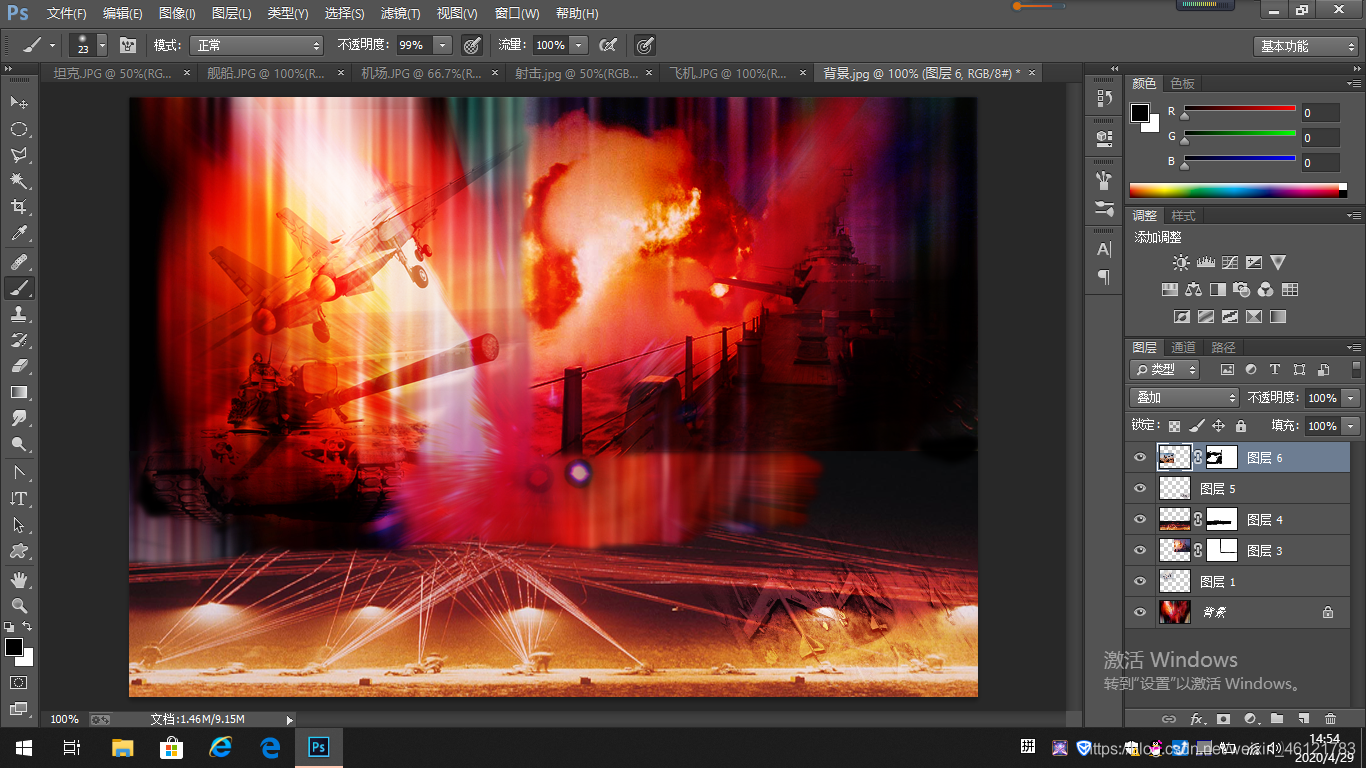
Task: Select the Polygonal Lasso tool
Action: pyautogui.click(x=19, y=155)
